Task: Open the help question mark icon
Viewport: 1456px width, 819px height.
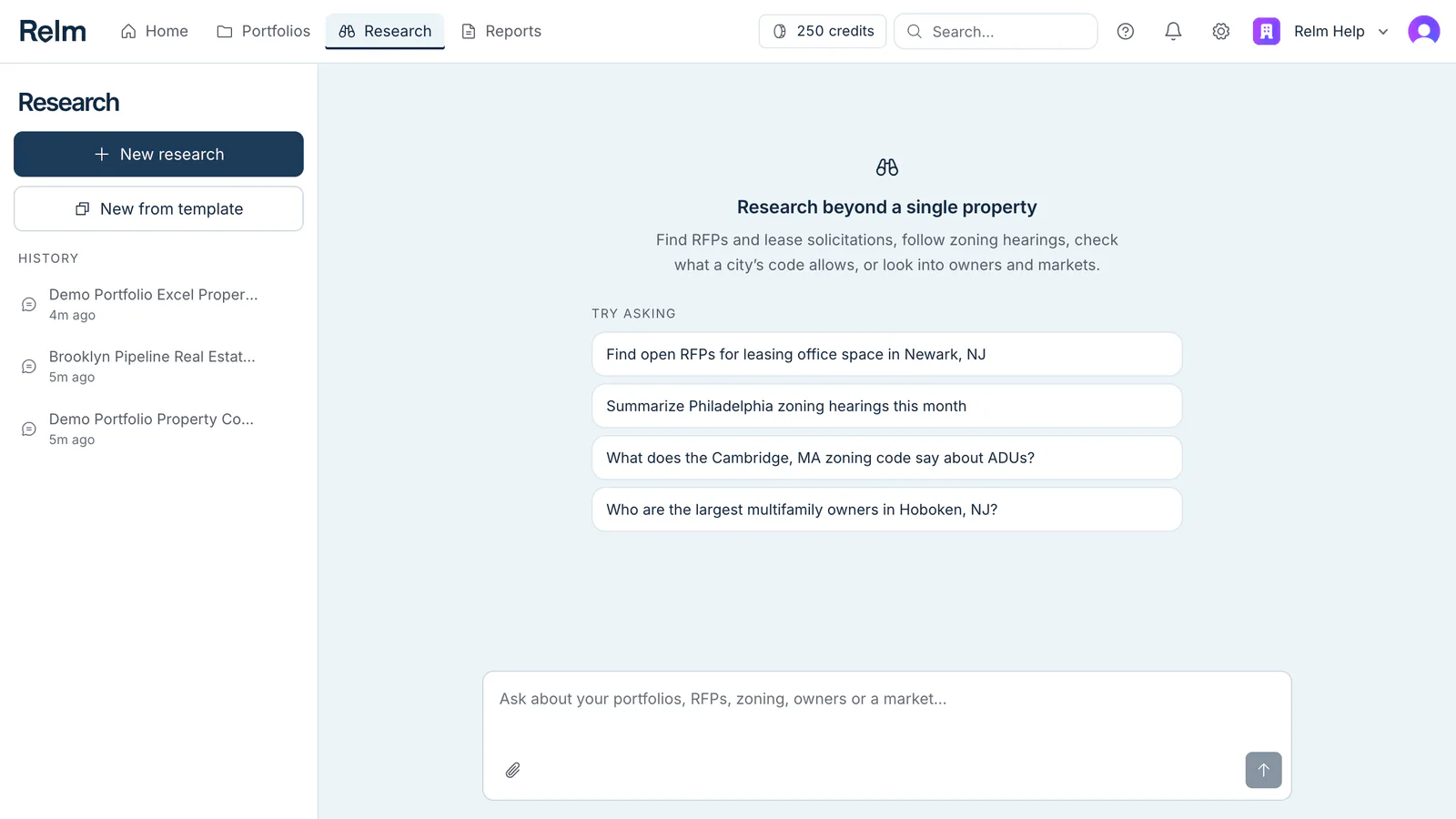Action: (x=1126, y=32)
